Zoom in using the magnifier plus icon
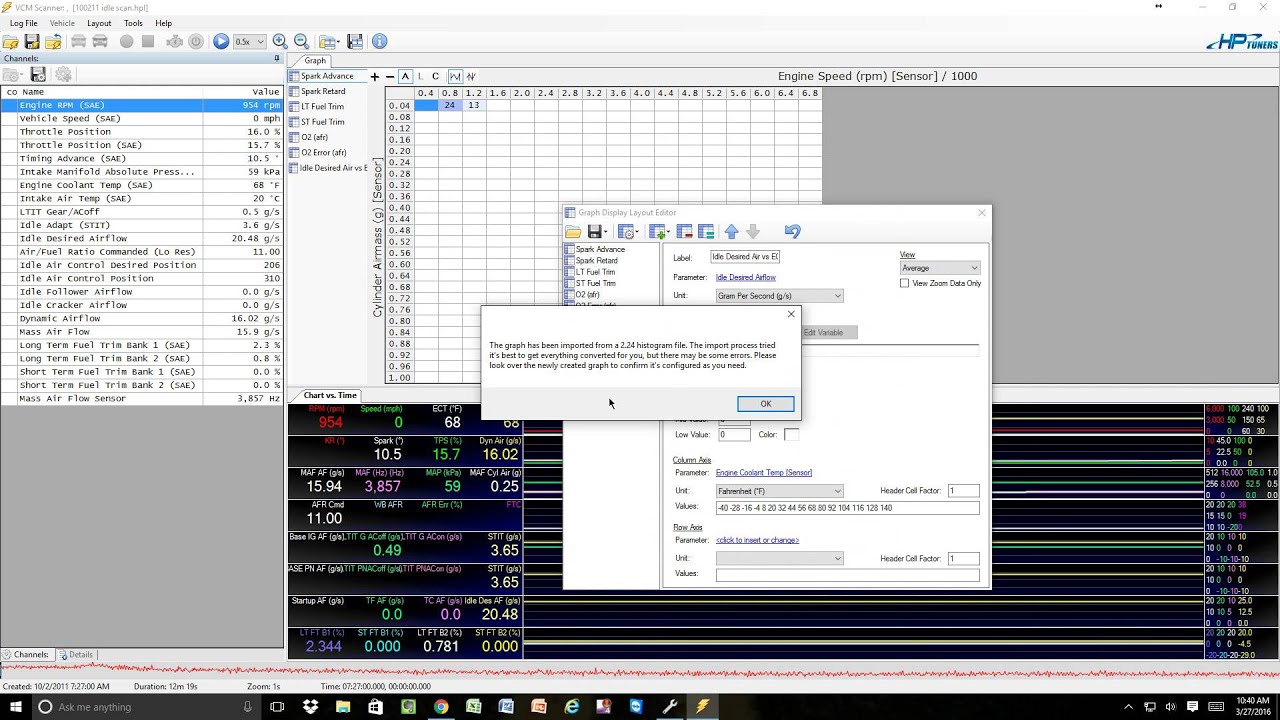Screen dimensions: 1280x720 point(280,42)
